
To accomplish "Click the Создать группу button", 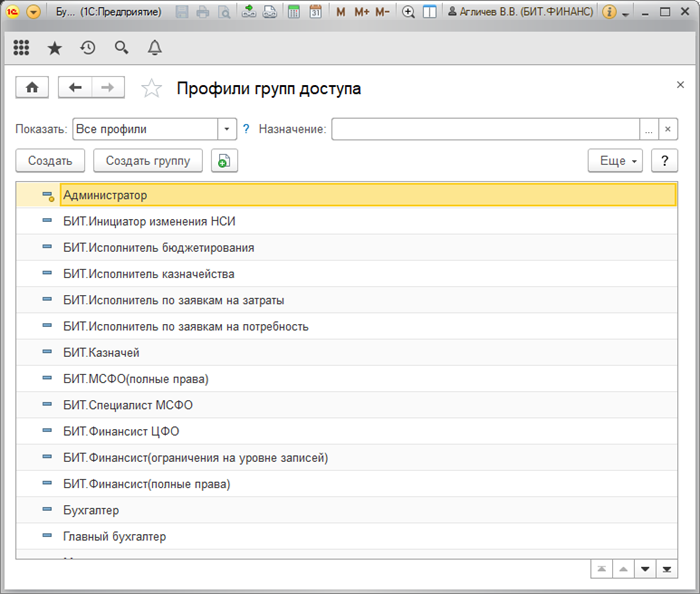I will 148,161.
